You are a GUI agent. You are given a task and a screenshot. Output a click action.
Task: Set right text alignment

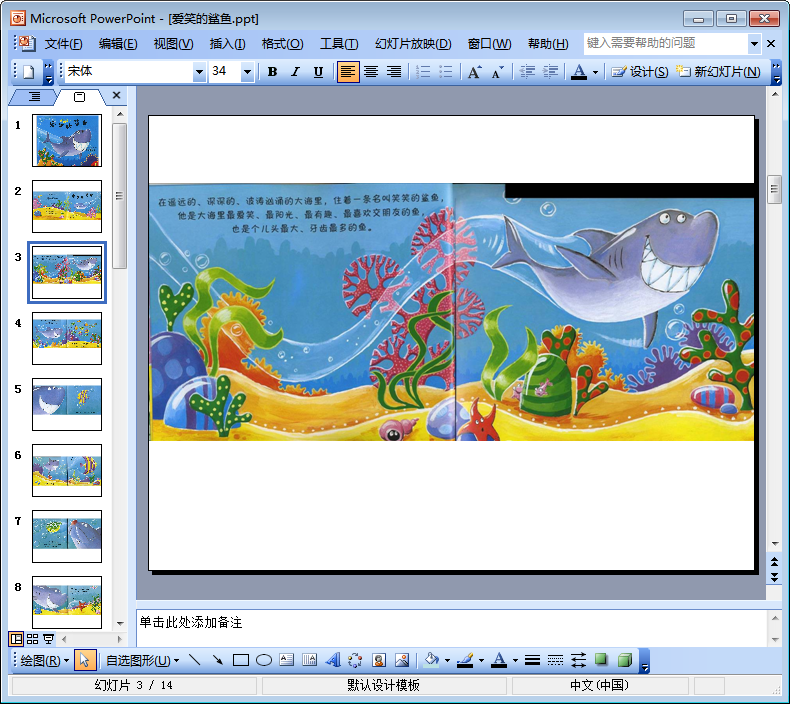tap(394, 72)
